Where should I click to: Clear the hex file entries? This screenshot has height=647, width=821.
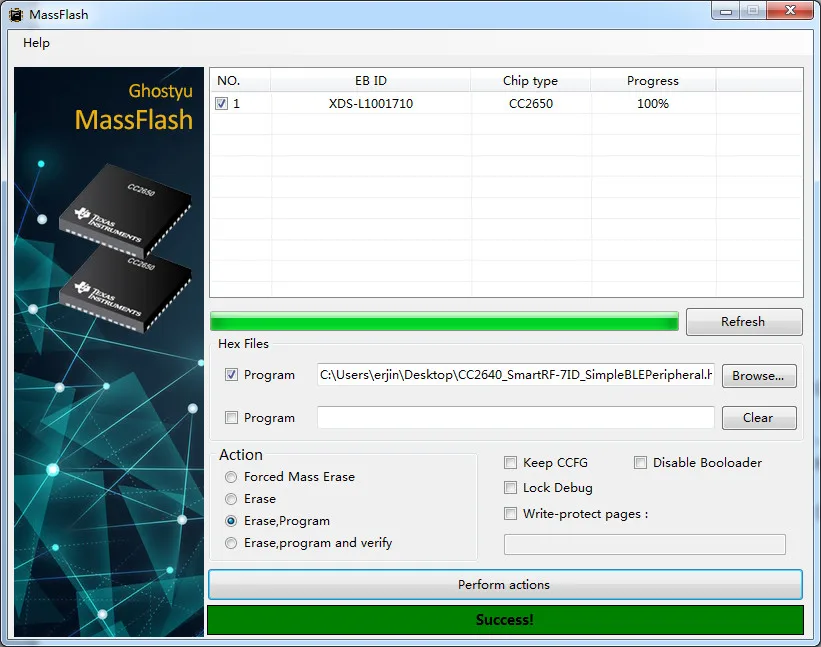tap(759, 418)
